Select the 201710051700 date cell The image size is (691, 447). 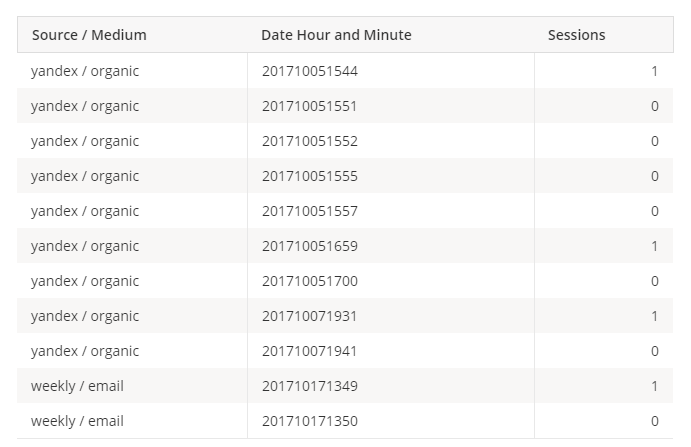[309, 281]
